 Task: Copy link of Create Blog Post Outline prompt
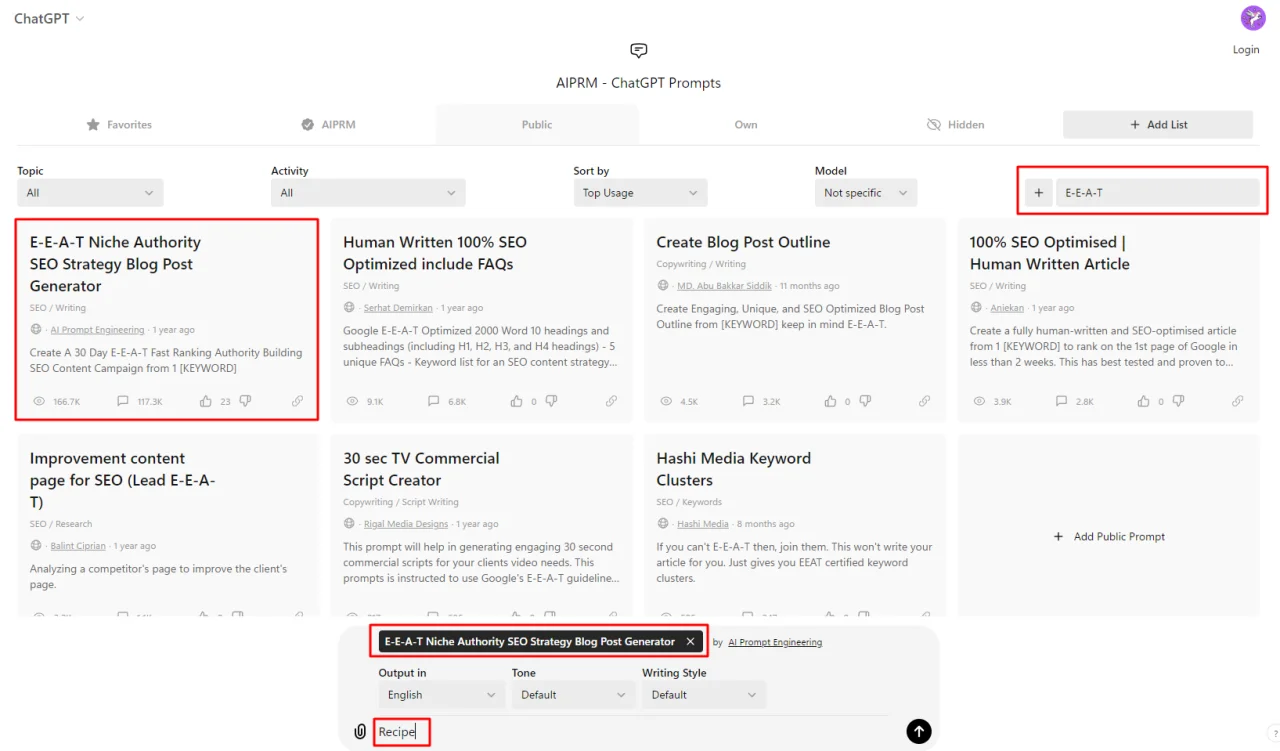(x=925, y=401)
